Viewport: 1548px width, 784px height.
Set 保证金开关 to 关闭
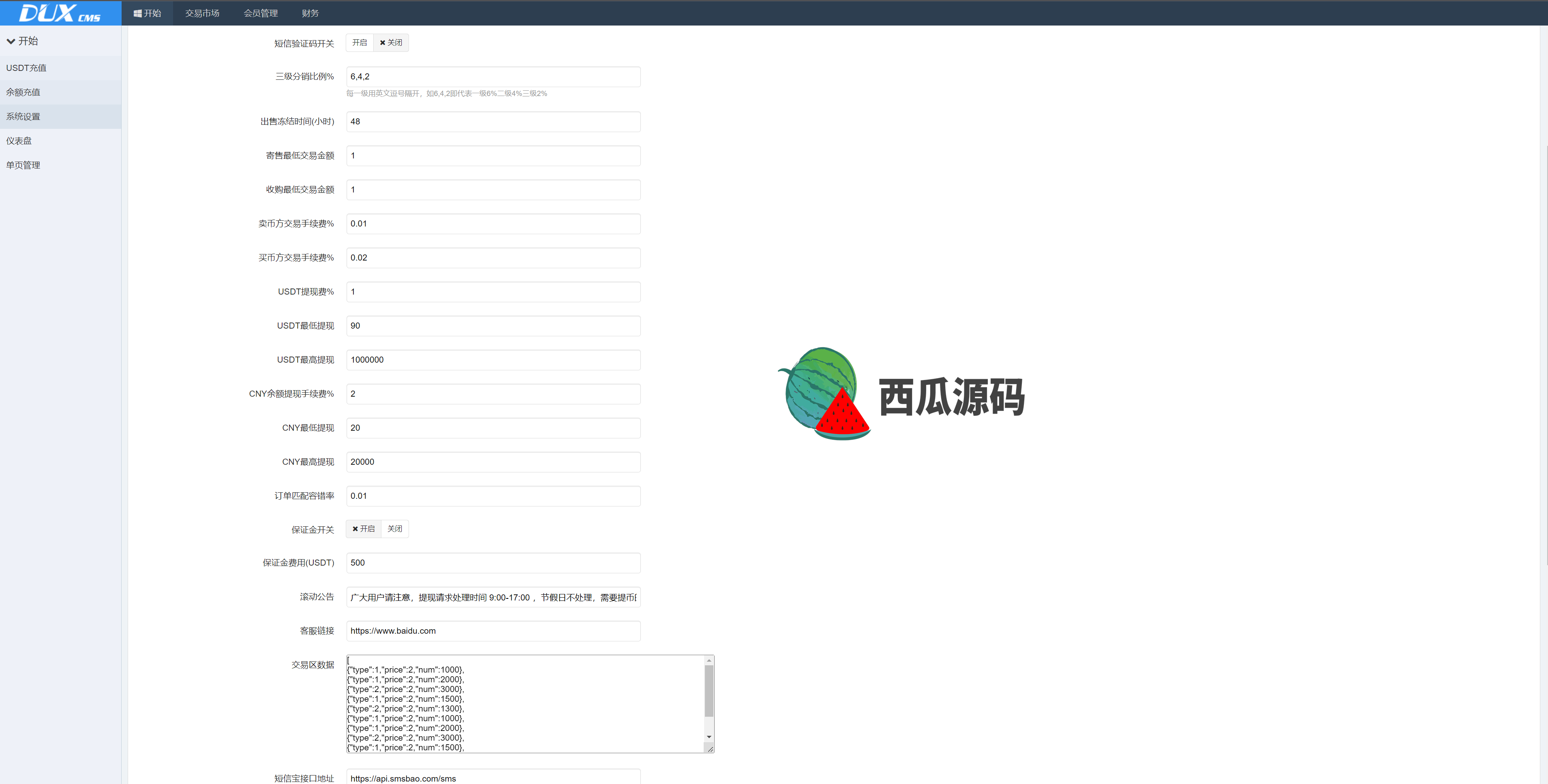point(395,529)
